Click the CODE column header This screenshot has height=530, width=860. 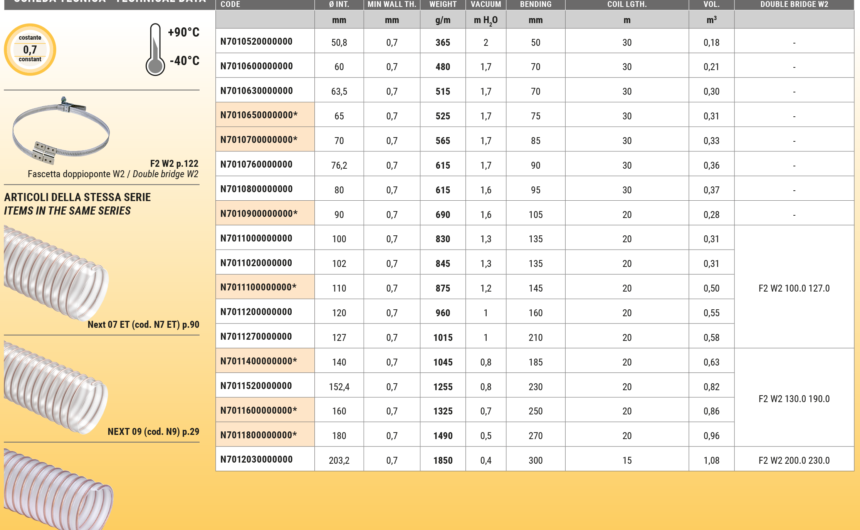click(231, 5)
